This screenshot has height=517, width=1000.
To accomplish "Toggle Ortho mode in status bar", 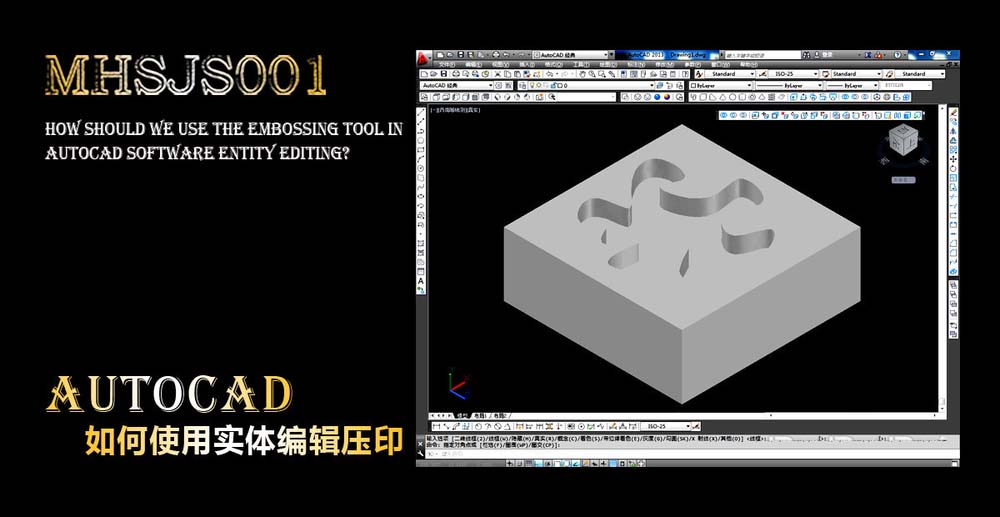I will (x=538, y=463).
